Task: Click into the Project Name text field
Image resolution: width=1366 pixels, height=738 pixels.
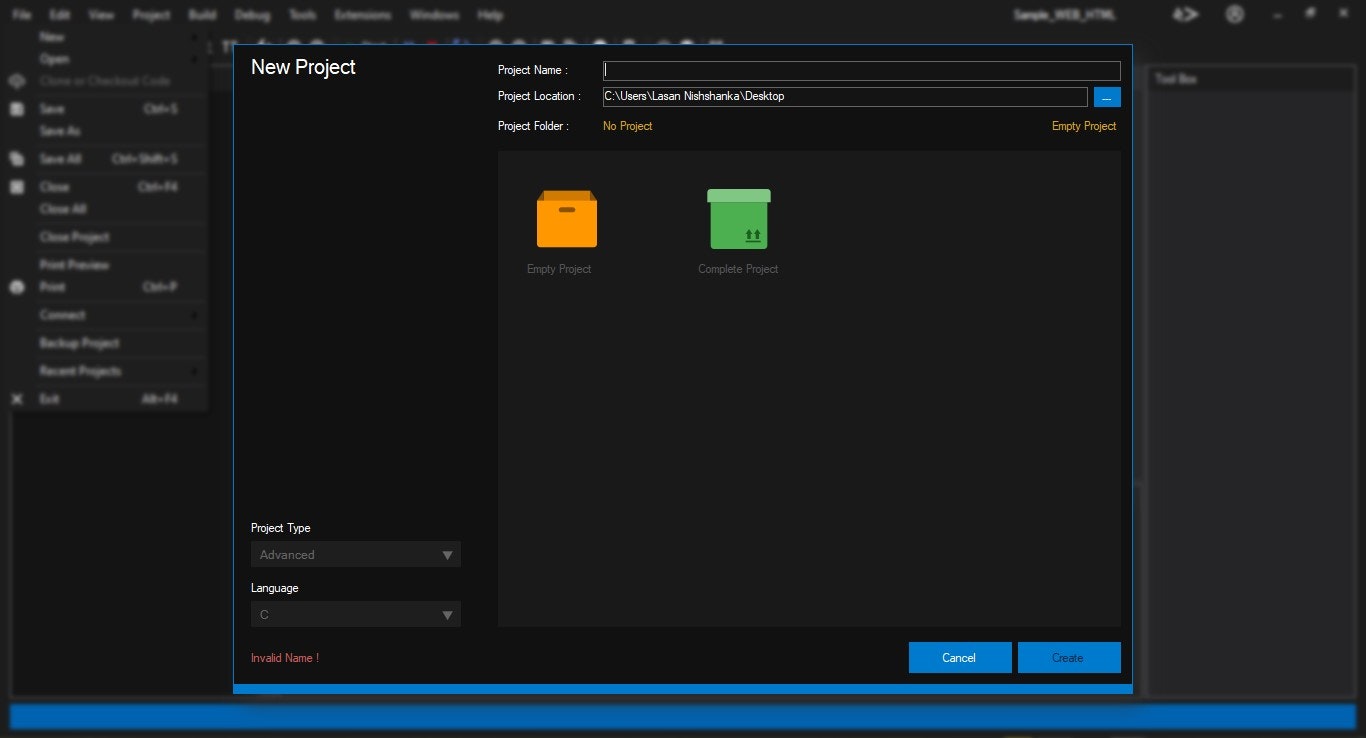Action: click(x=861, y=71)
